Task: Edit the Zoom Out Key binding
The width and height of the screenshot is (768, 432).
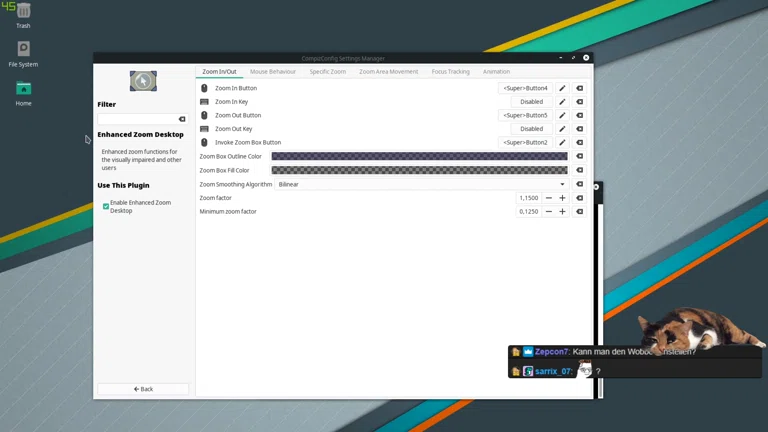Action: point(562,129)
